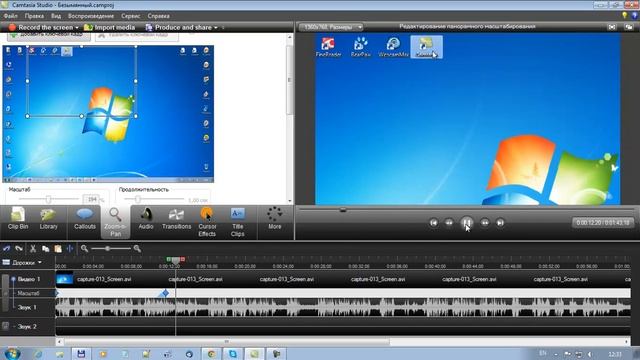Click the fast forward playback button

point(484,223)
